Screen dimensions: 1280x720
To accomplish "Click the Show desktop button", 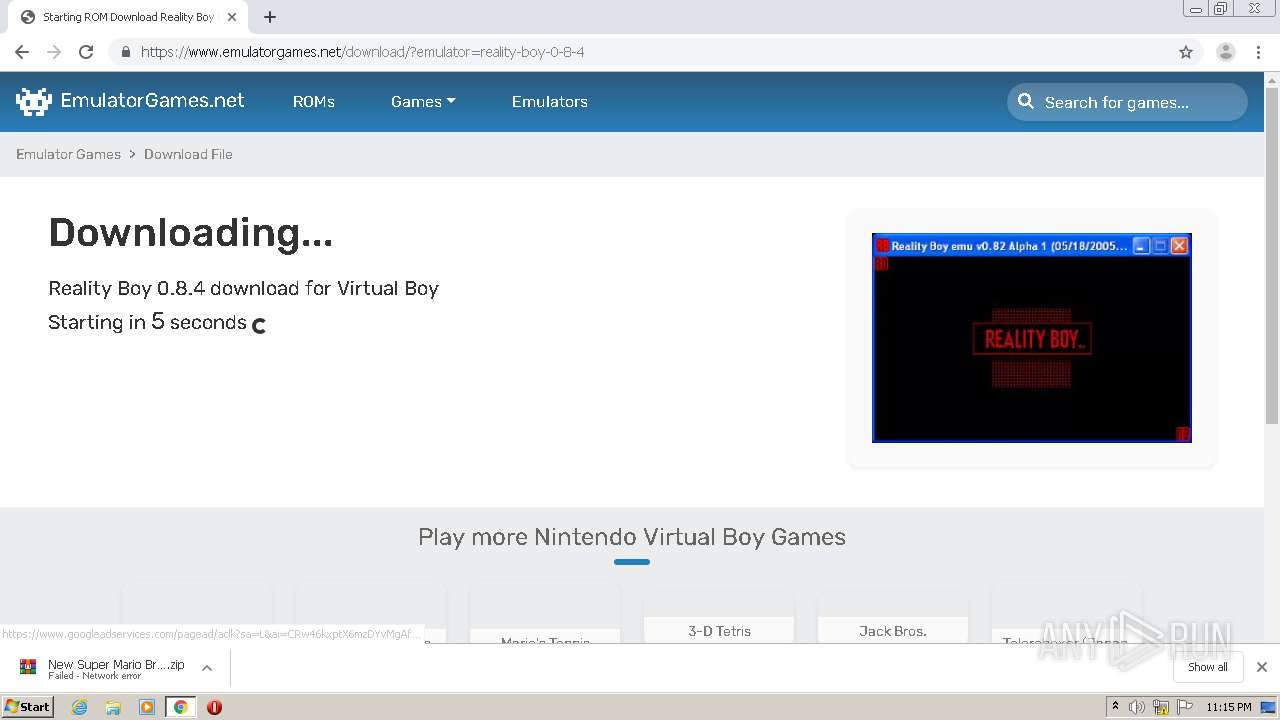I will tap(1270, 707).
